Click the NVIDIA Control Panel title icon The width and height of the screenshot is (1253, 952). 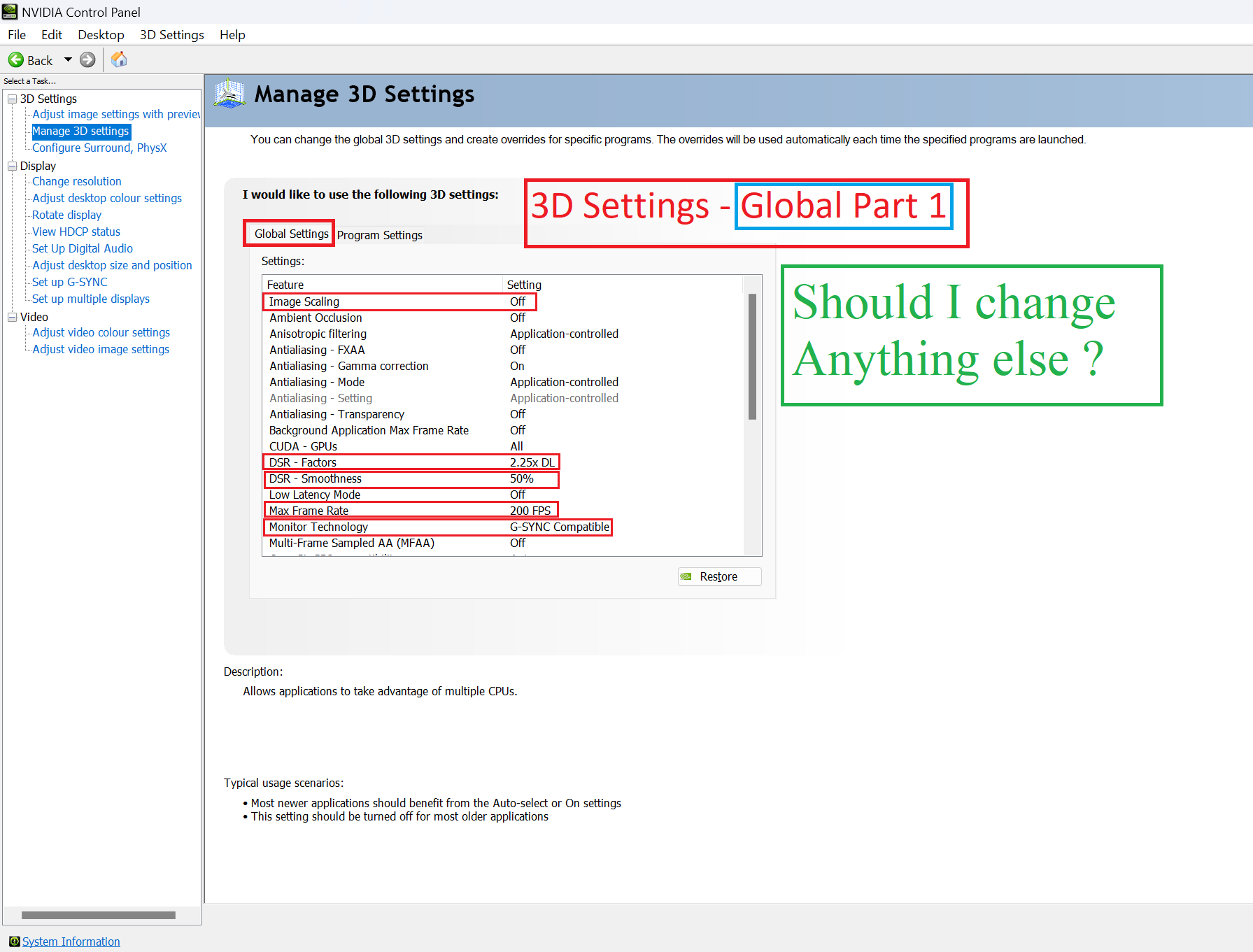pos(10,12)
